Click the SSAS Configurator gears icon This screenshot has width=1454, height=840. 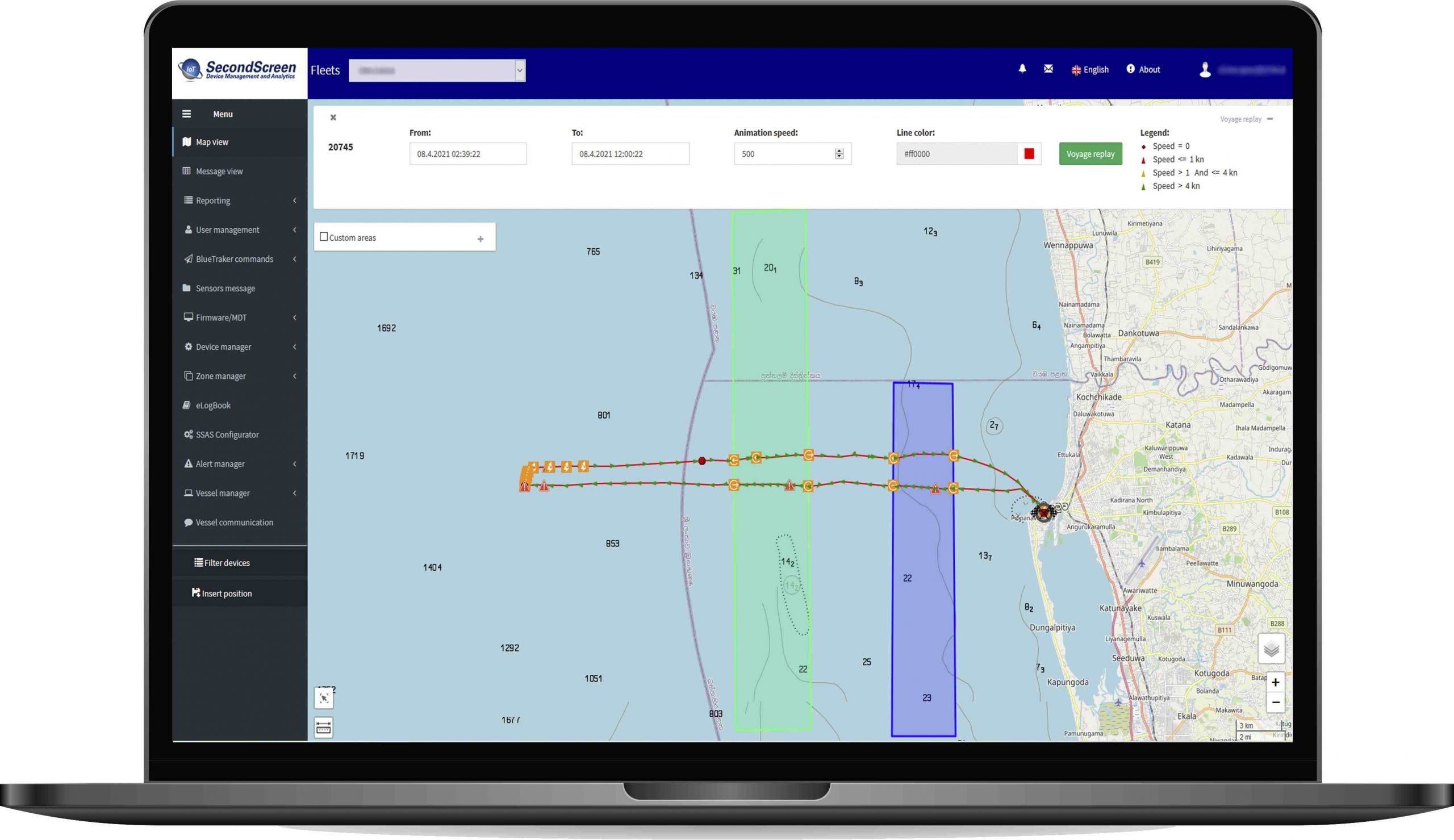(188, 434)
